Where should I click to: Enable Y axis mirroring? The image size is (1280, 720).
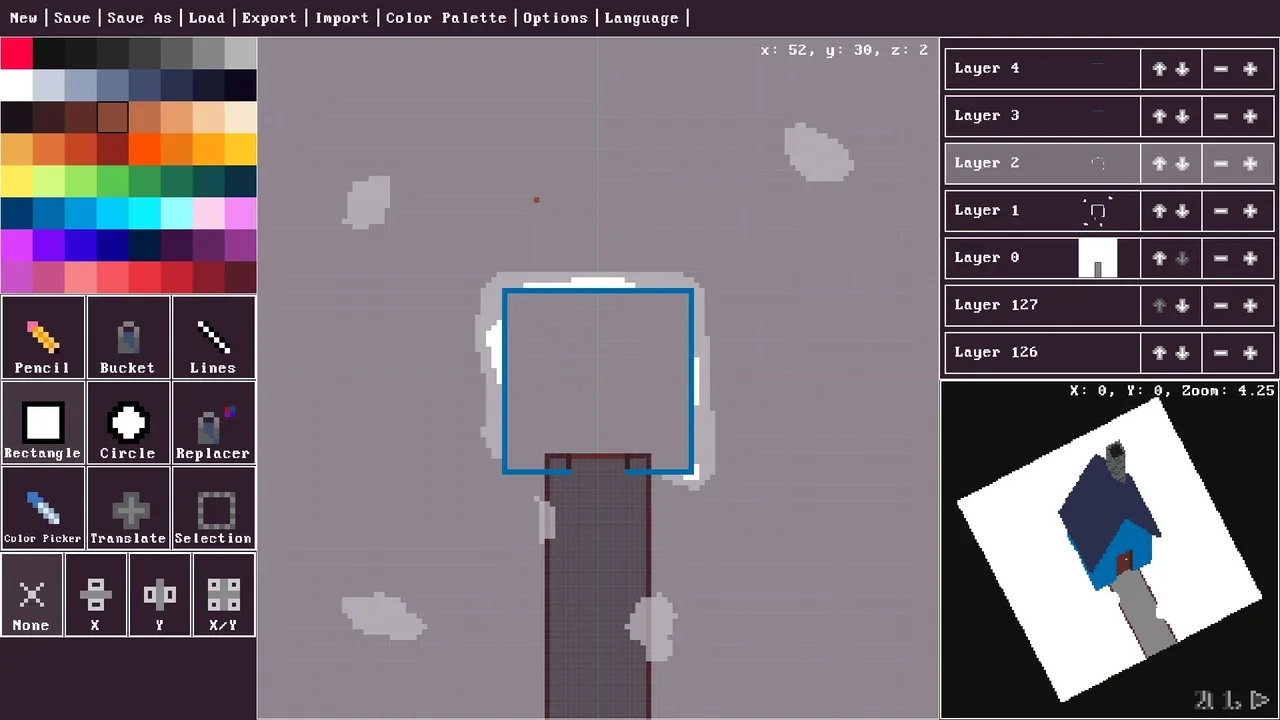click(159, 595)
